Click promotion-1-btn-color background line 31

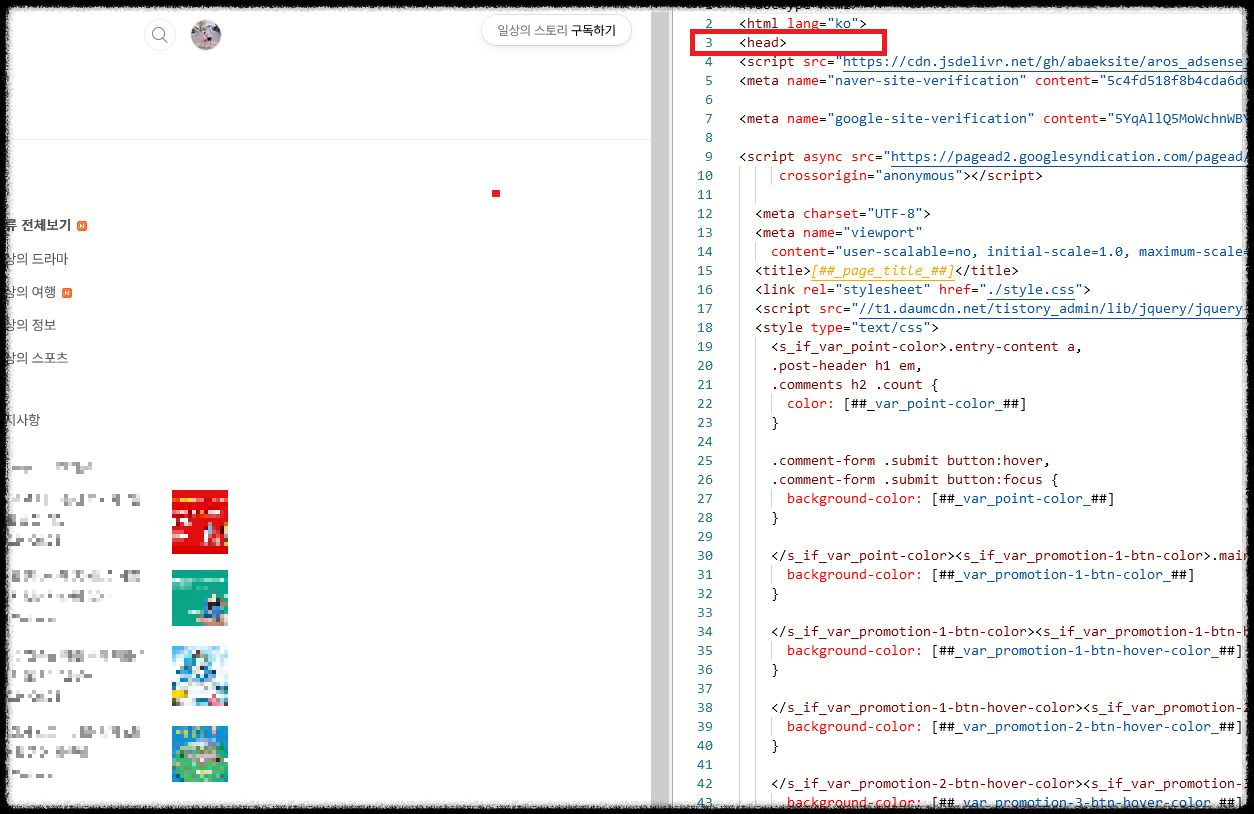[x=991, y=575]
